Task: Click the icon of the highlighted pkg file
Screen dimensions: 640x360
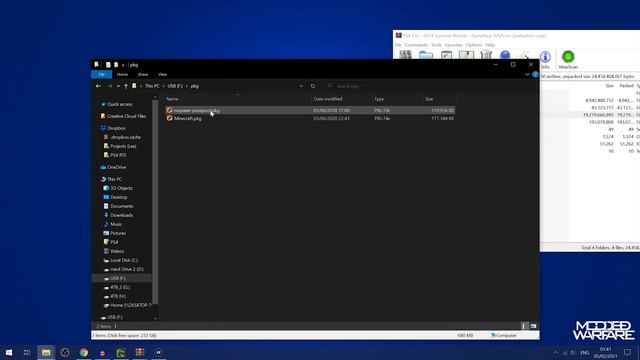Action: [169, 110]
